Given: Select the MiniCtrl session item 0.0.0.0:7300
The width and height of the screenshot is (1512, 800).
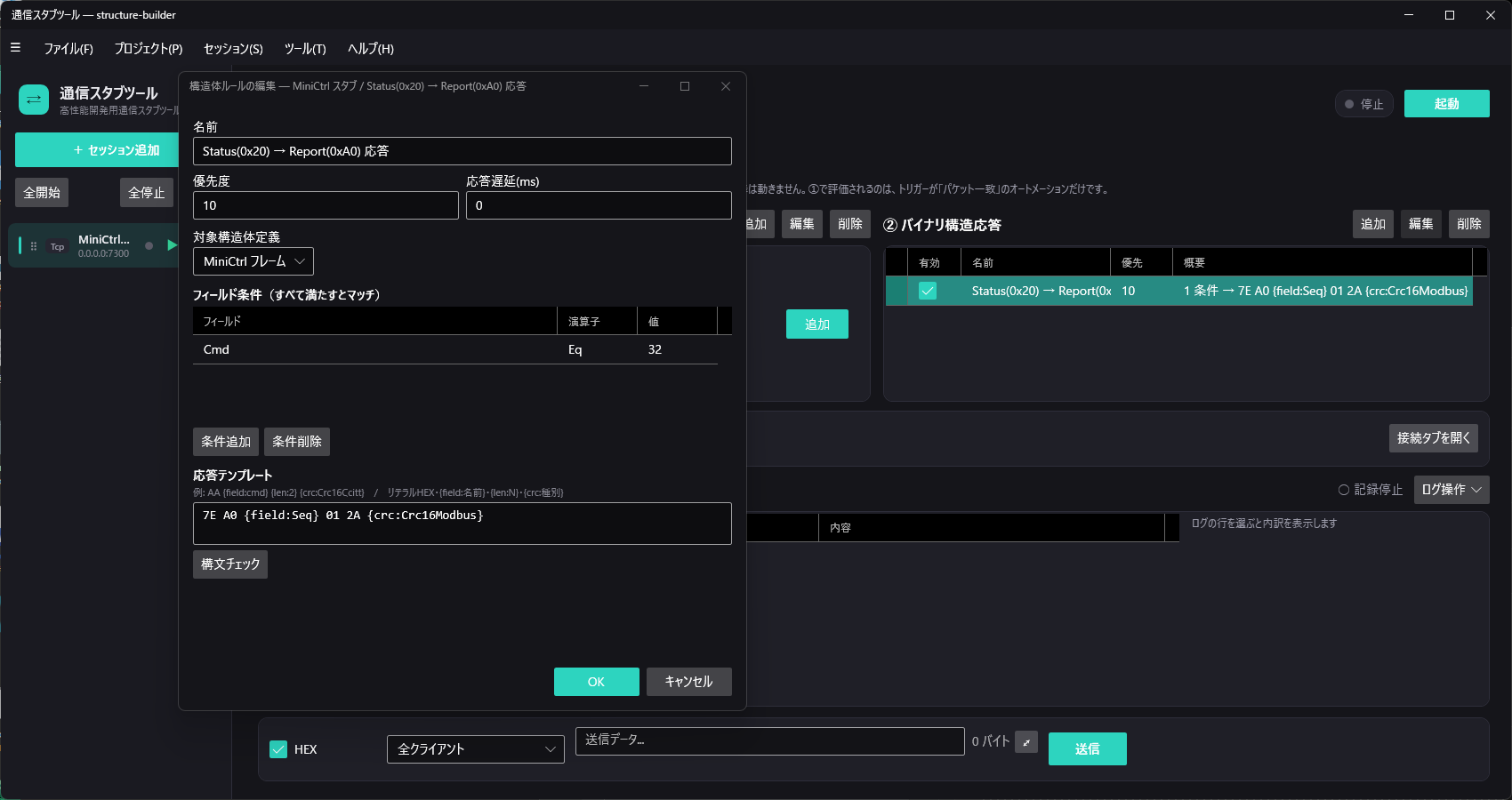Looking at the screenshot, I should pos(93,246).
